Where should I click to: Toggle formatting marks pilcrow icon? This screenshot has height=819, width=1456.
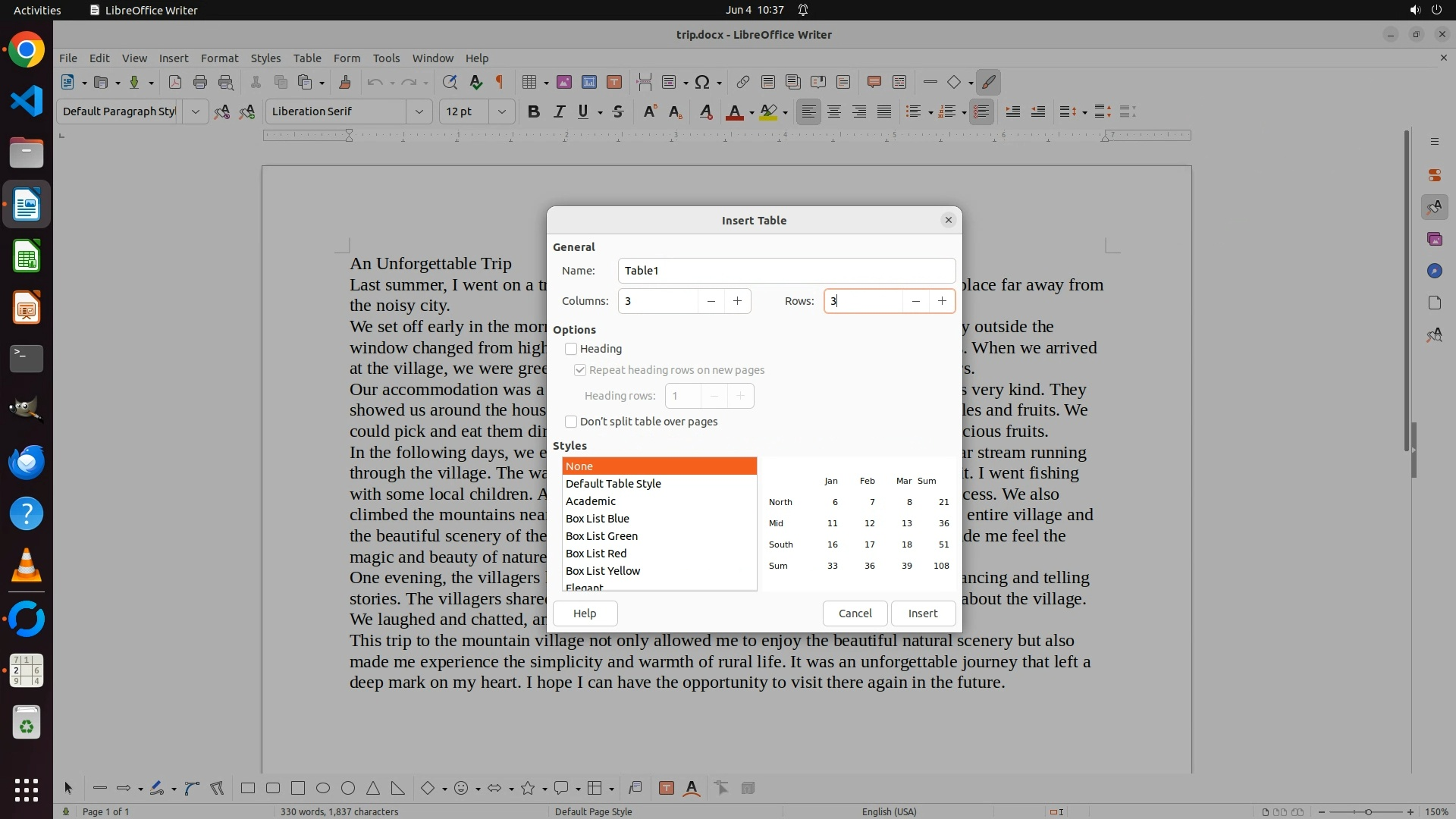point(499,82)
